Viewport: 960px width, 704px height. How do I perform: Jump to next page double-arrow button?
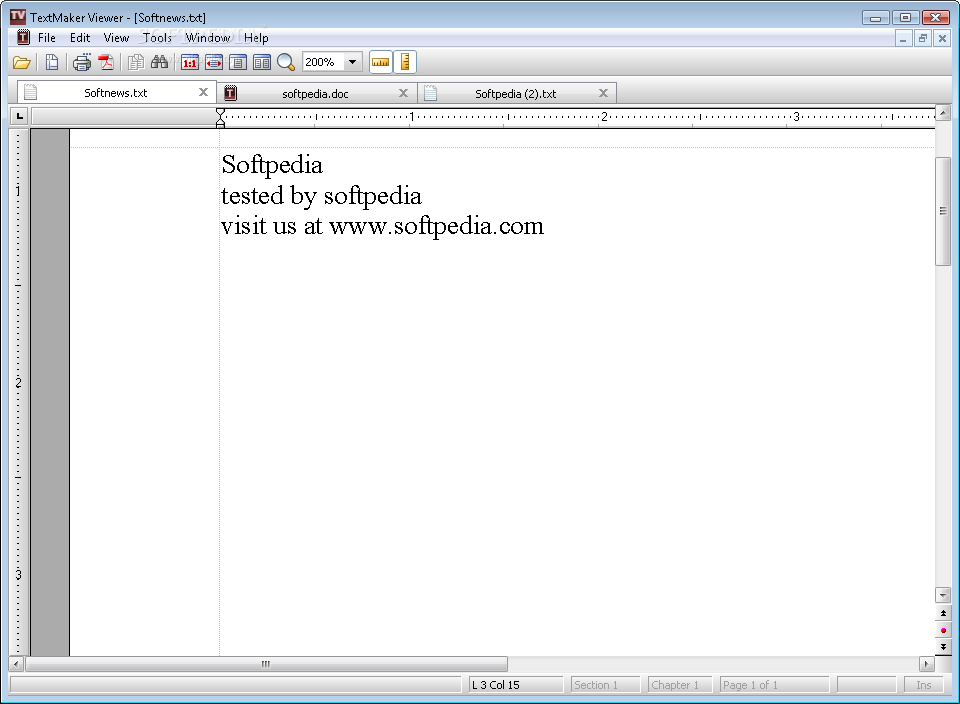(x=943, y=646)
